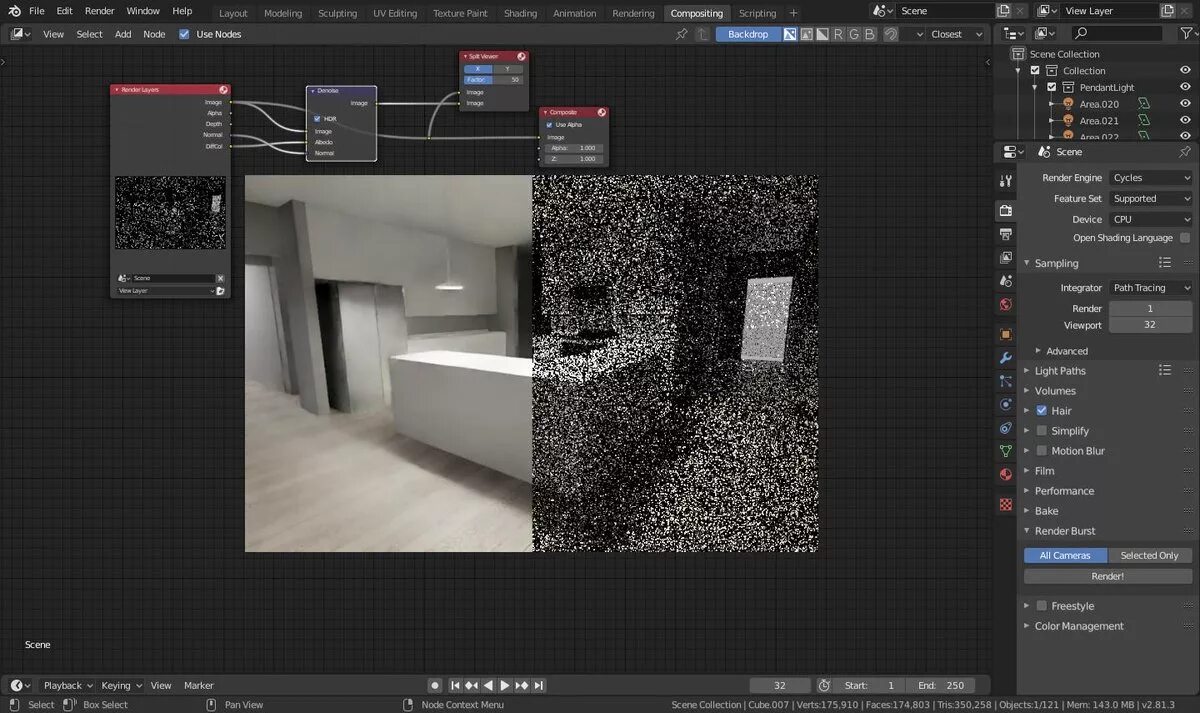Click the Blender logo menu icon
This screenshot has height=713, width=1200.
pos(14,11)
